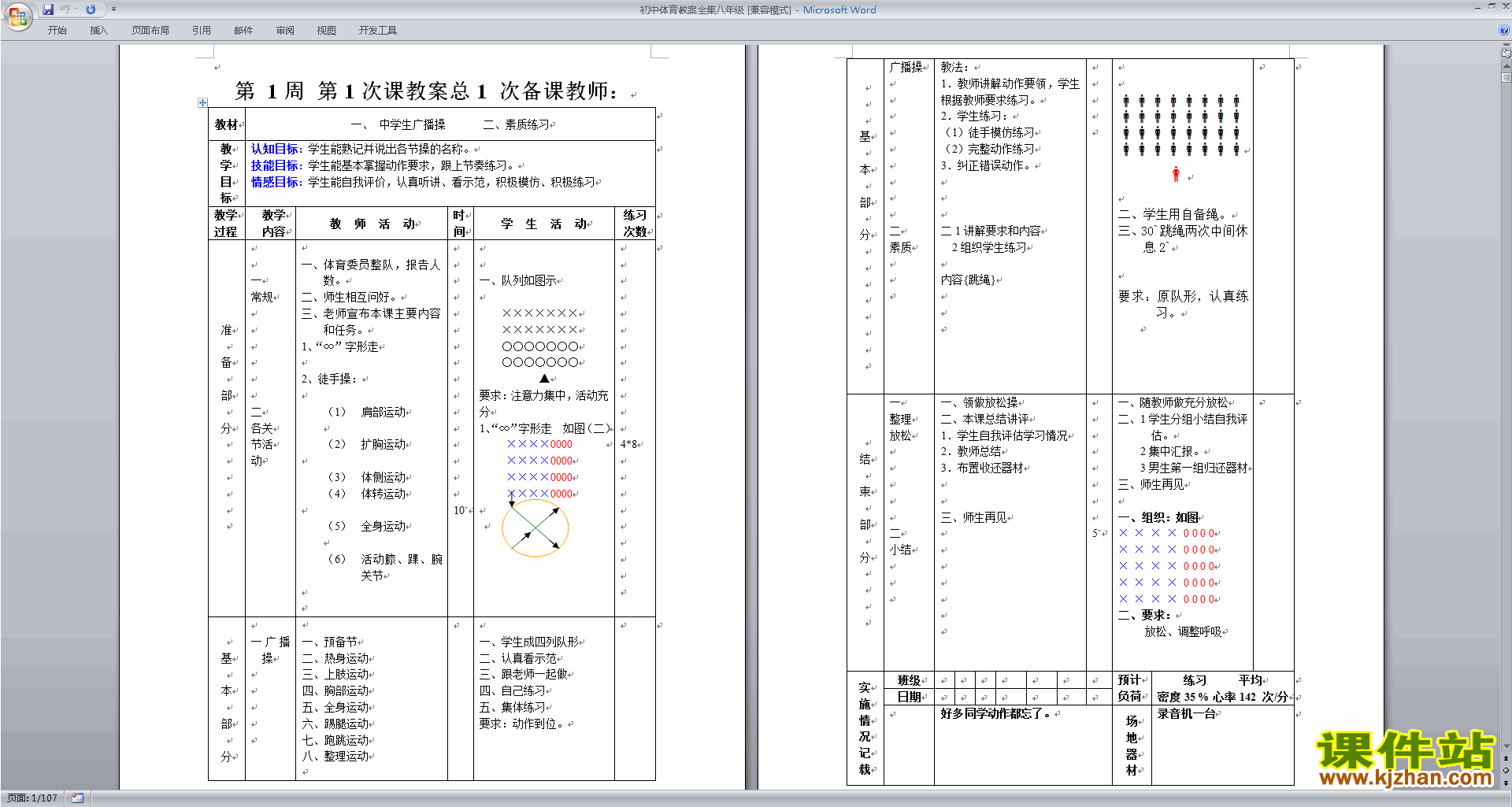Viewport: 1512px width, 807px height.
Task: Open the 邮件 ribbon tab
Action: point(243,30)
